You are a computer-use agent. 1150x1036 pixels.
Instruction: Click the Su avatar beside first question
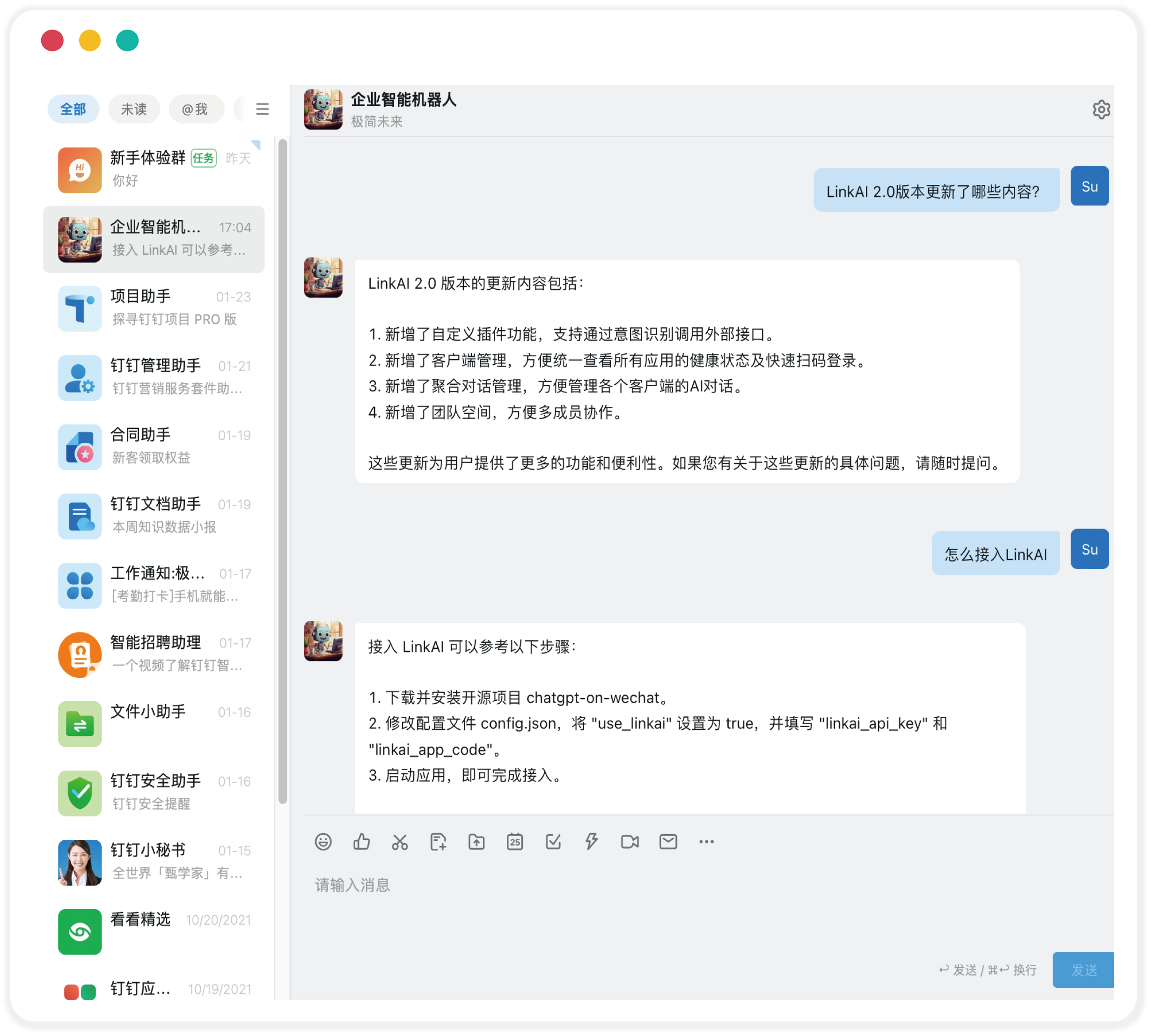point(1089,185)
